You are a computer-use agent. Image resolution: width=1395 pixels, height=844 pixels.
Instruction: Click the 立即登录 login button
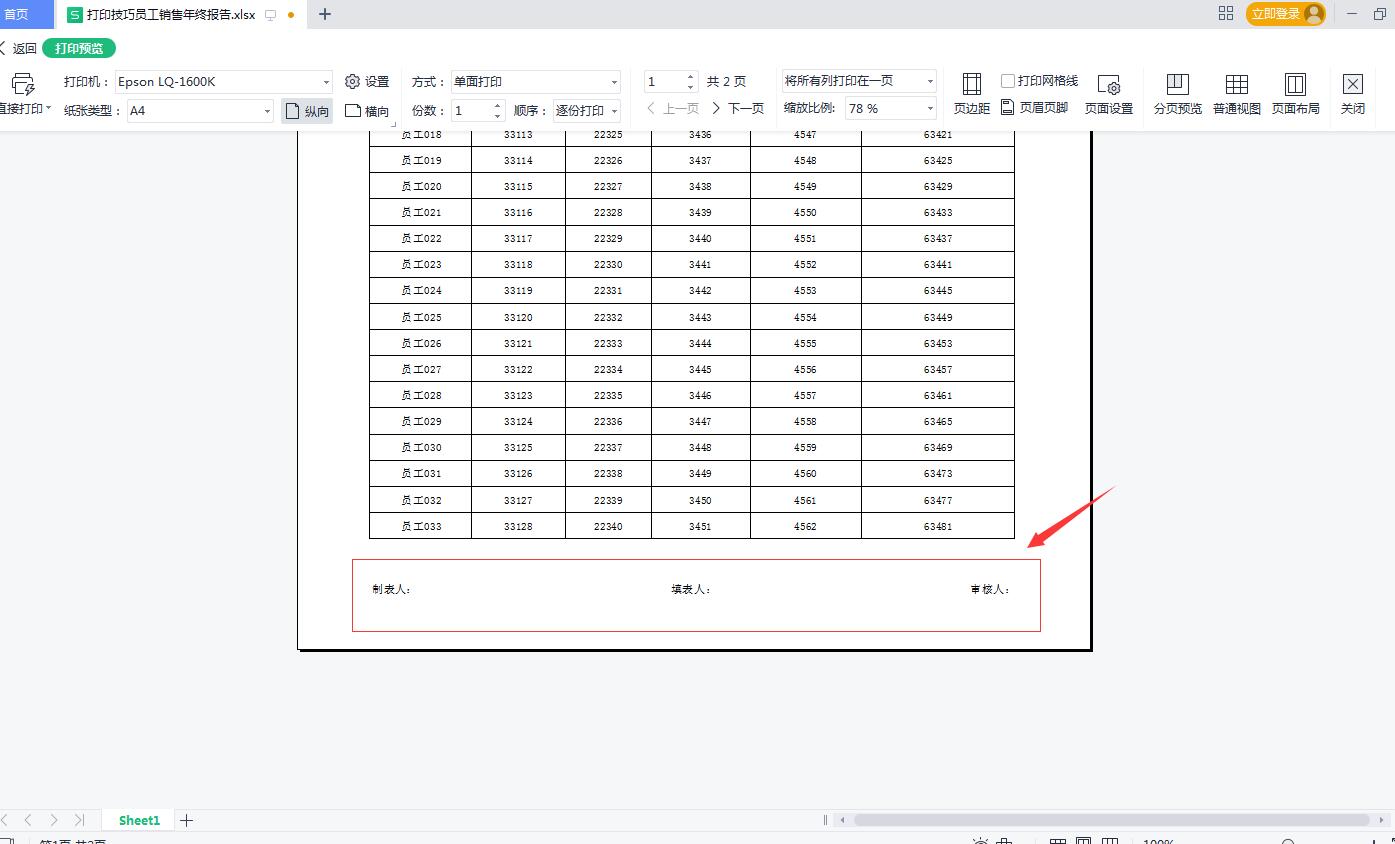coord(1286,14)
